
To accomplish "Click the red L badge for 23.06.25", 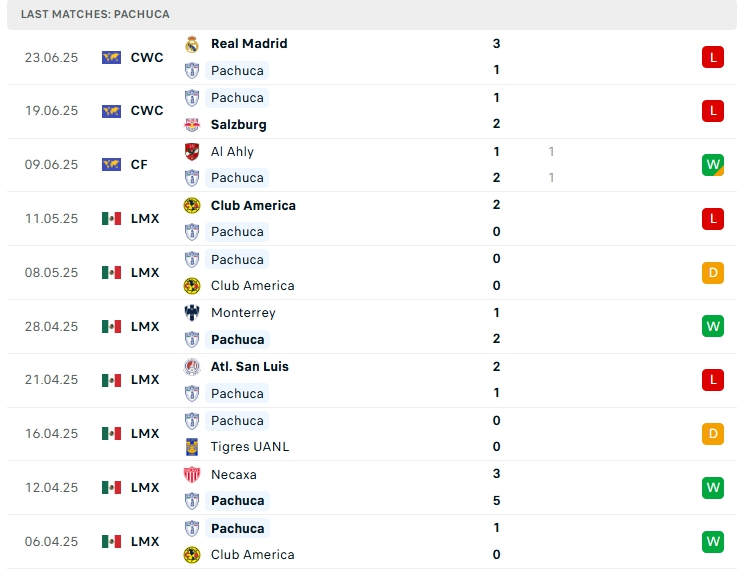I will click(712, 58).
